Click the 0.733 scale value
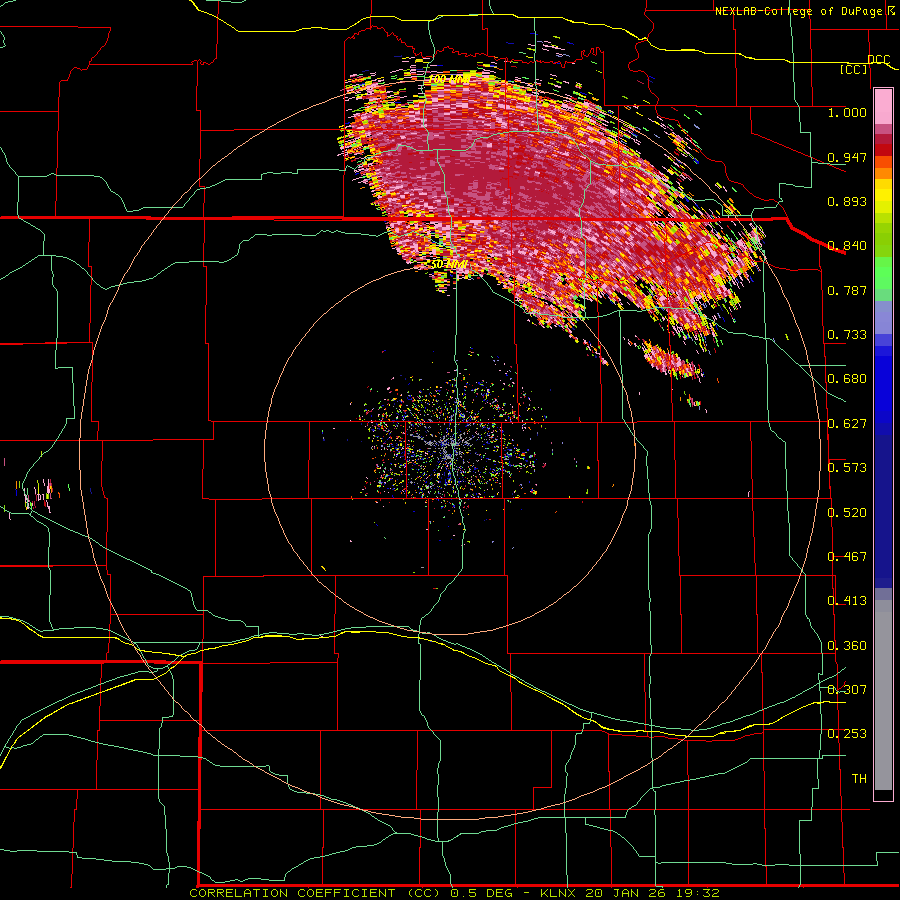This screenshot has width=900, height=900. (x=847, y=335)
